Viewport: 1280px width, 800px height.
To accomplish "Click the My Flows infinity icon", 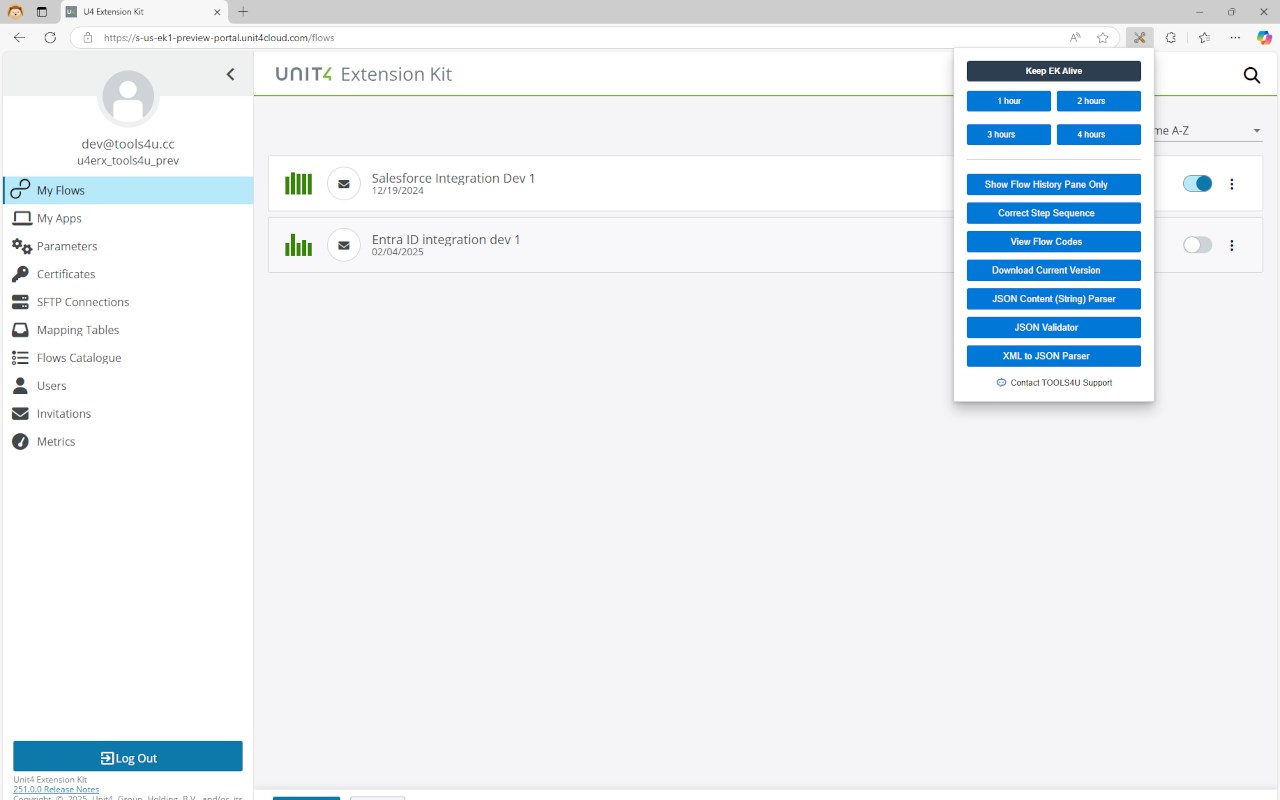I will pyautogui.click(x=21, y=190).
